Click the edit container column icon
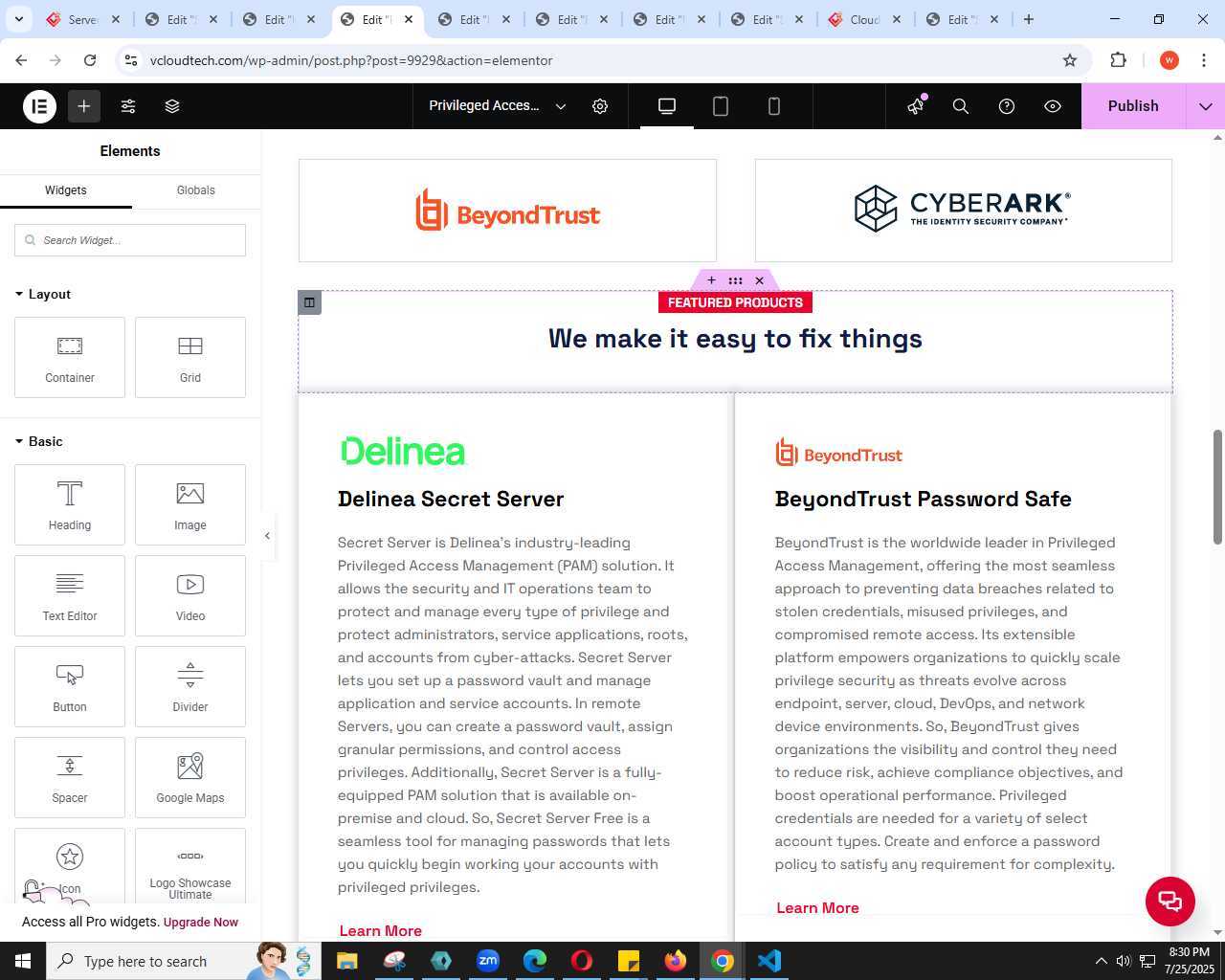 [309, 302]
